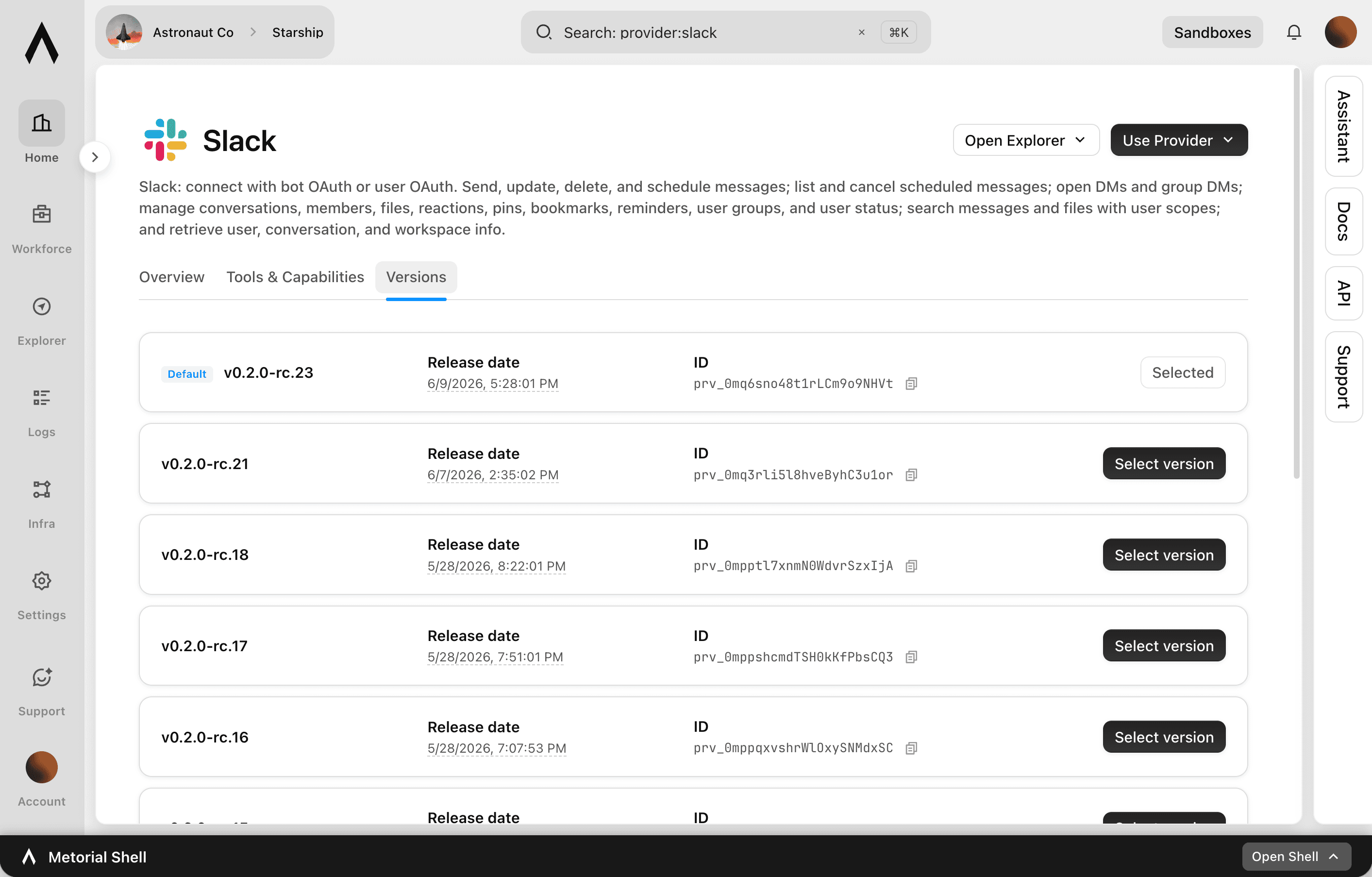
Task: Click the Slack logo icon
Action: pyautogui.click(x=165, y=140)
